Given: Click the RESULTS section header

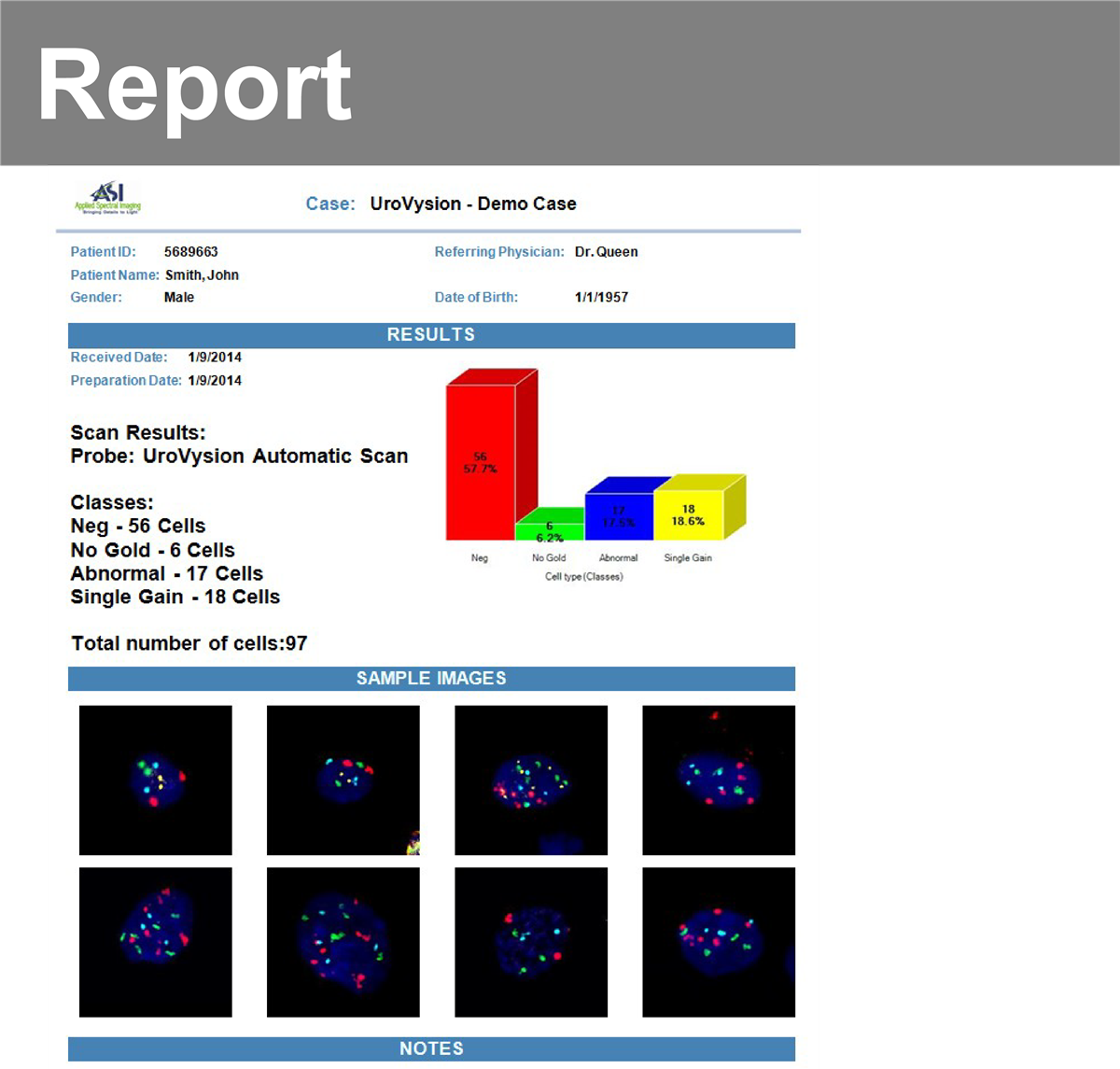Looking at the screenshot, I should point(431,335).
